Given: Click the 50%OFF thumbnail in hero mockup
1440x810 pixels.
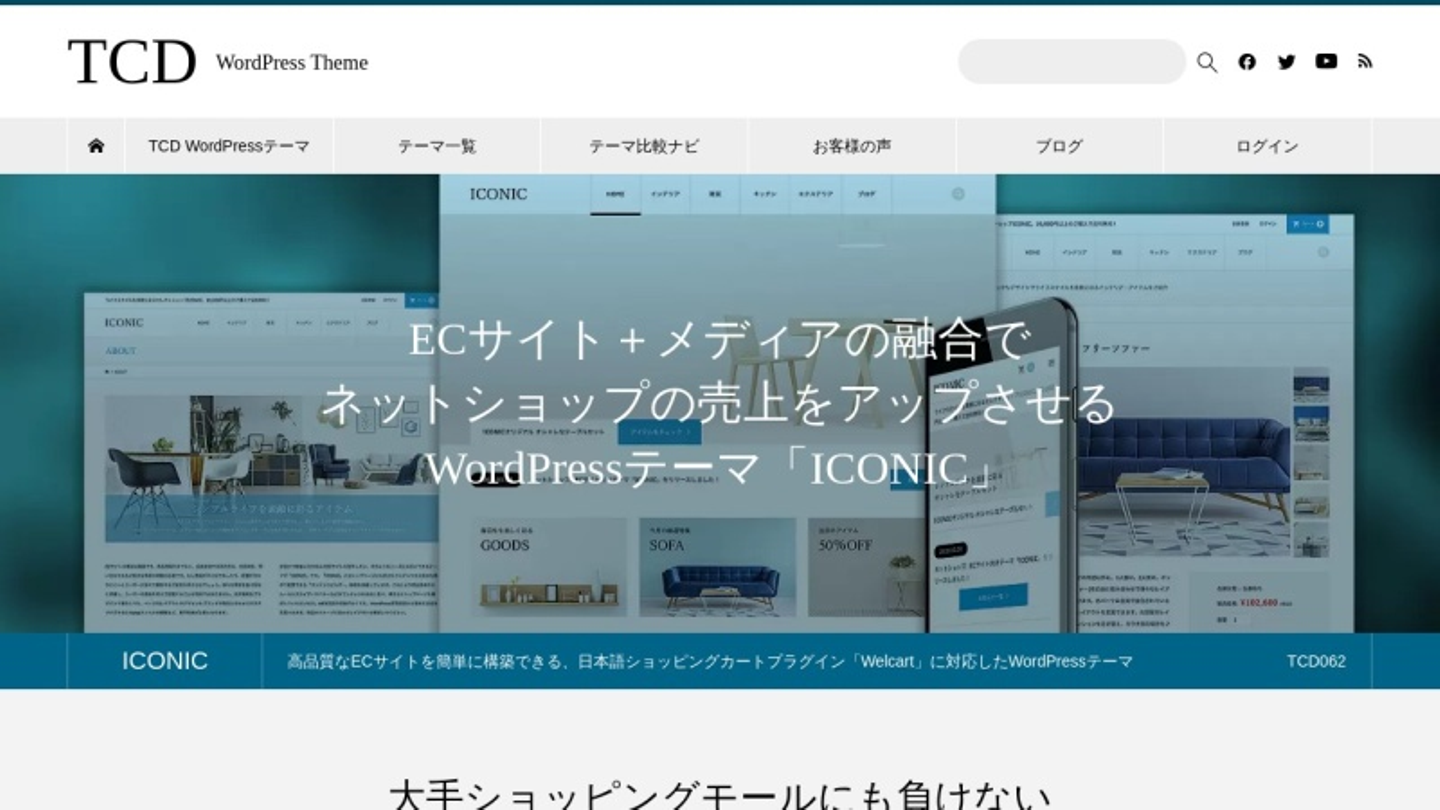Looking at the screenshot, I should (866, 566).
